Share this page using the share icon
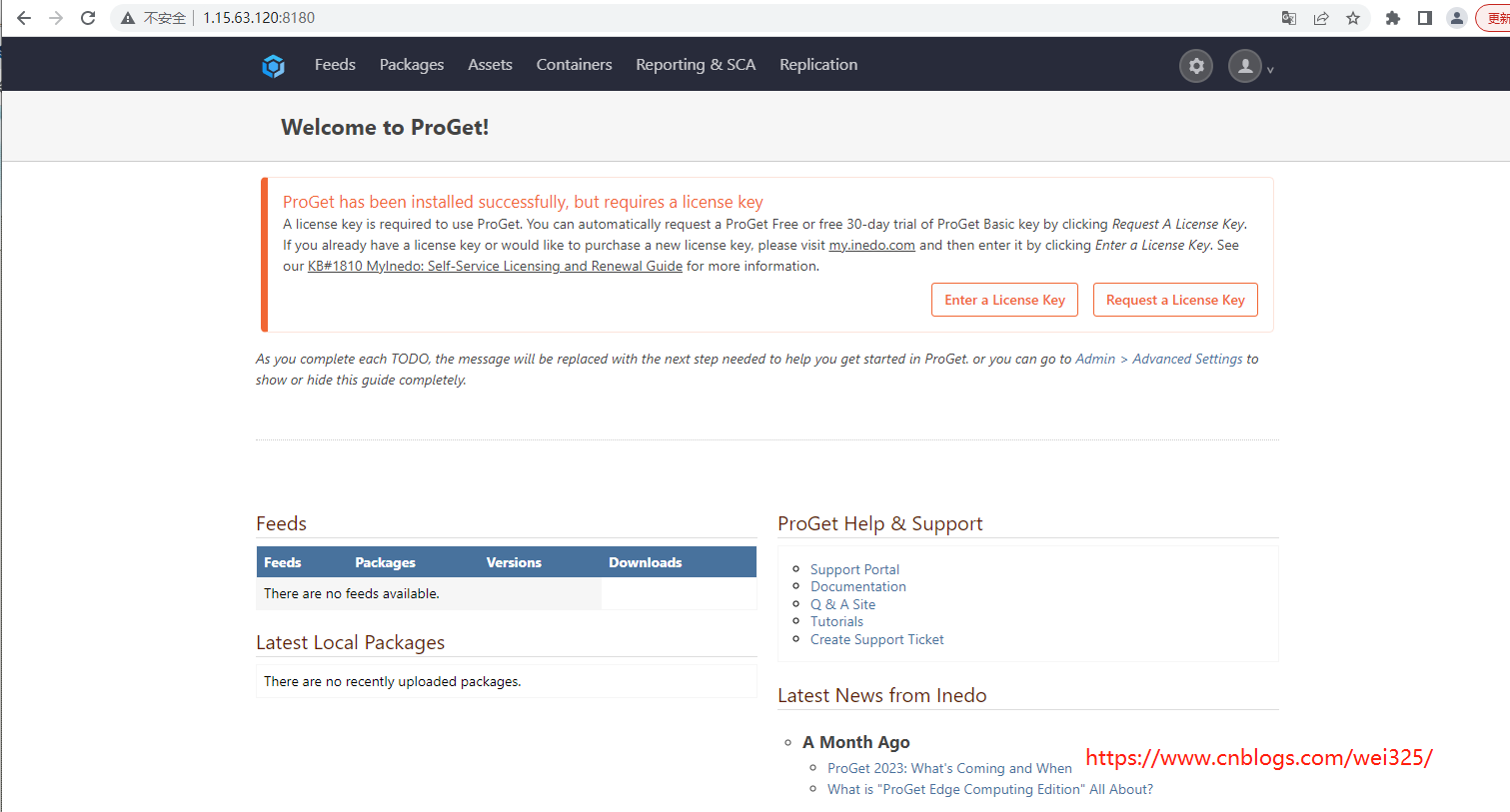Viewport: 1510px width, 812px height. tap(1321, 18)
